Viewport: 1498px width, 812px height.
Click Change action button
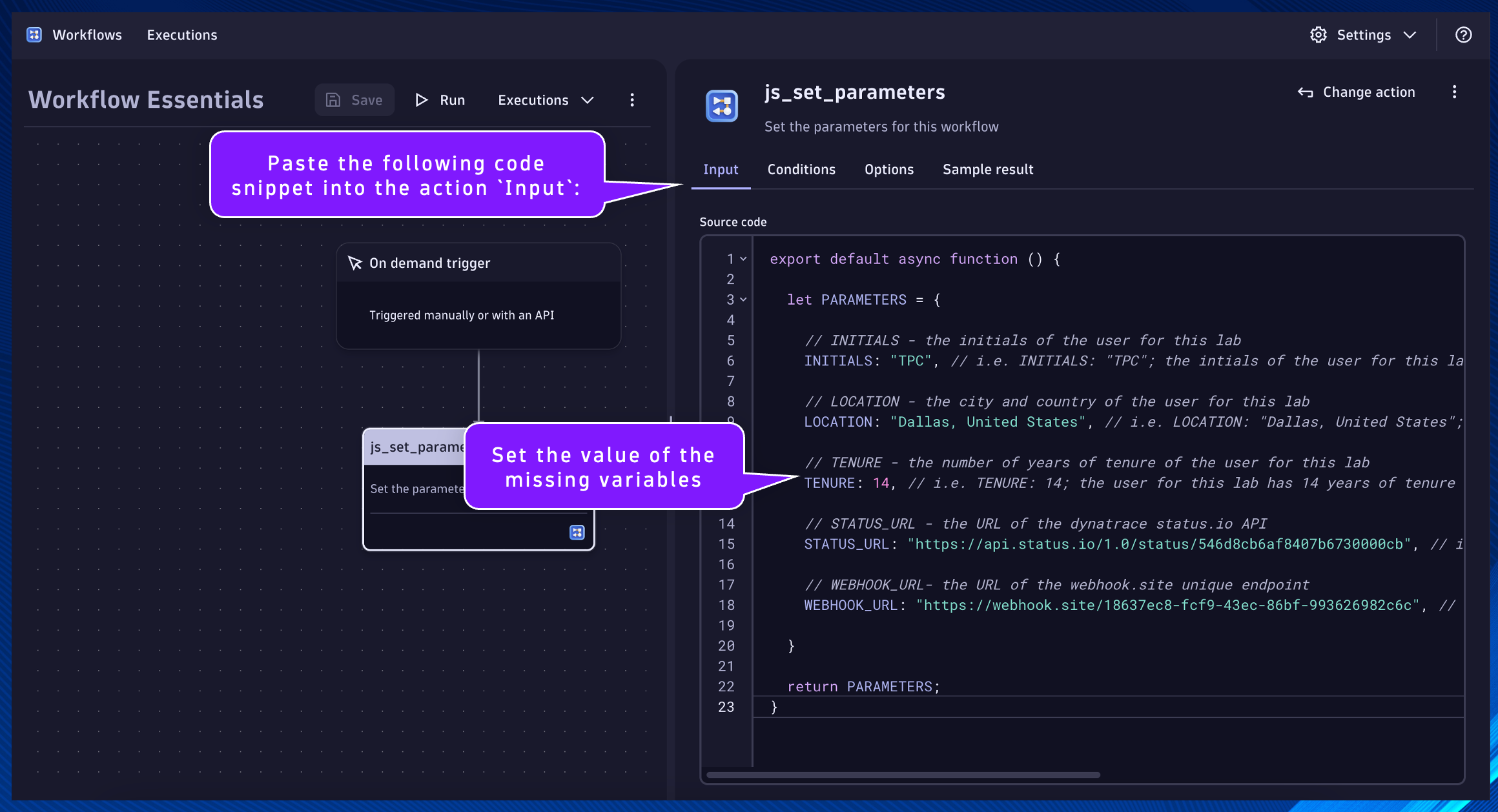tap(1356, 92)
